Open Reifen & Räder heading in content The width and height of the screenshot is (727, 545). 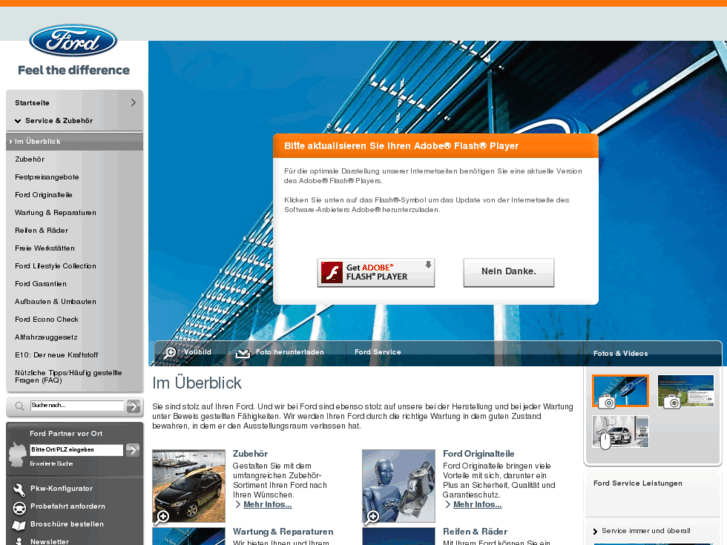point(475,532)
